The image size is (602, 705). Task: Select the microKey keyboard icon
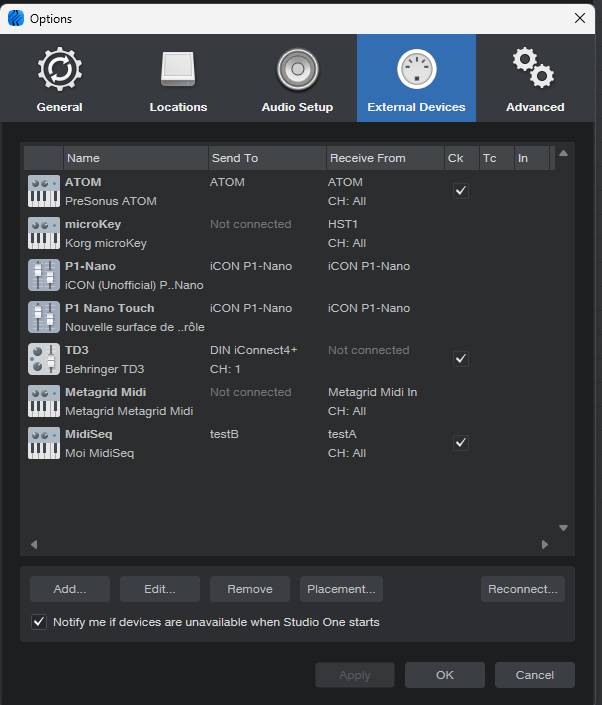pos(44,233)
